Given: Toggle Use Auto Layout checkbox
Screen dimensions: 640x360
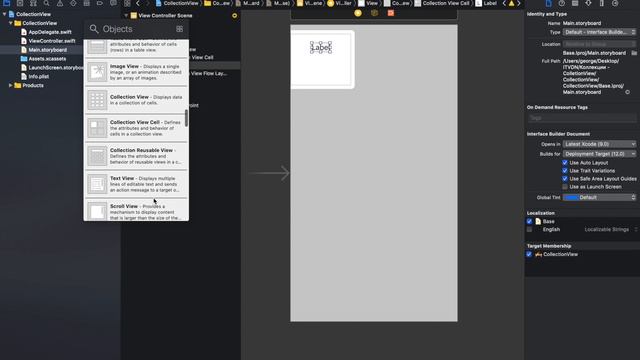Looking at the screenshot, I should pyautogui.click(x=565, y=162).
